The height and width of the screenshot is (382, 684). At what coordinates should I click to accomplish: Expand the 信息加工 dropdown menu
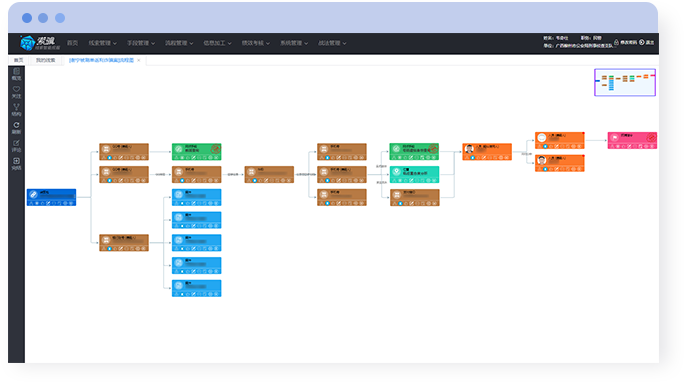pos(217,43)
